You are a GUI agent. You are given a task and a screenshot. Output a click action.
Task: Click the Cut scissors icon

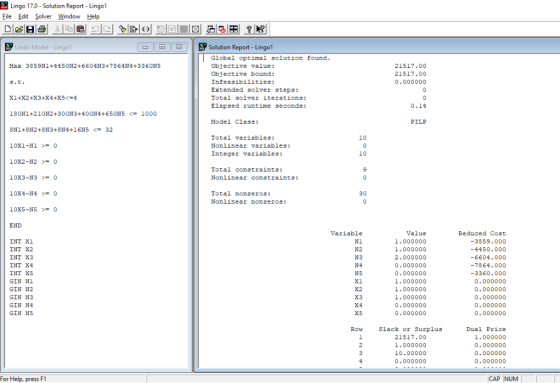(x=57, y=29)
